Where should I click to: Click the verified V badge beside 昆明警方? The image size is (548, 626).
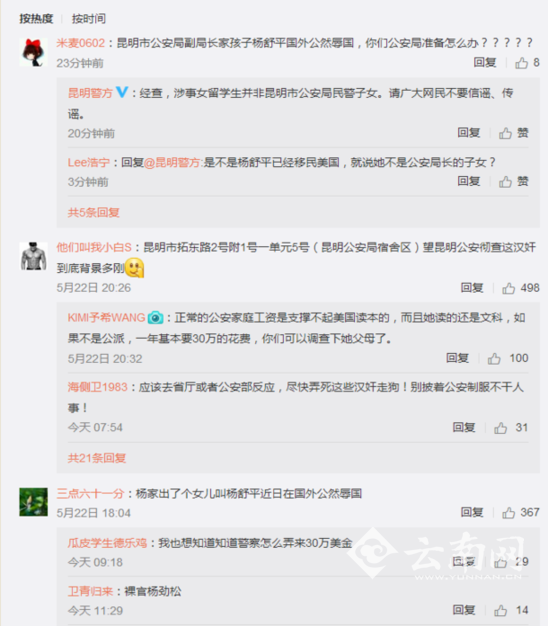[122, 93]
